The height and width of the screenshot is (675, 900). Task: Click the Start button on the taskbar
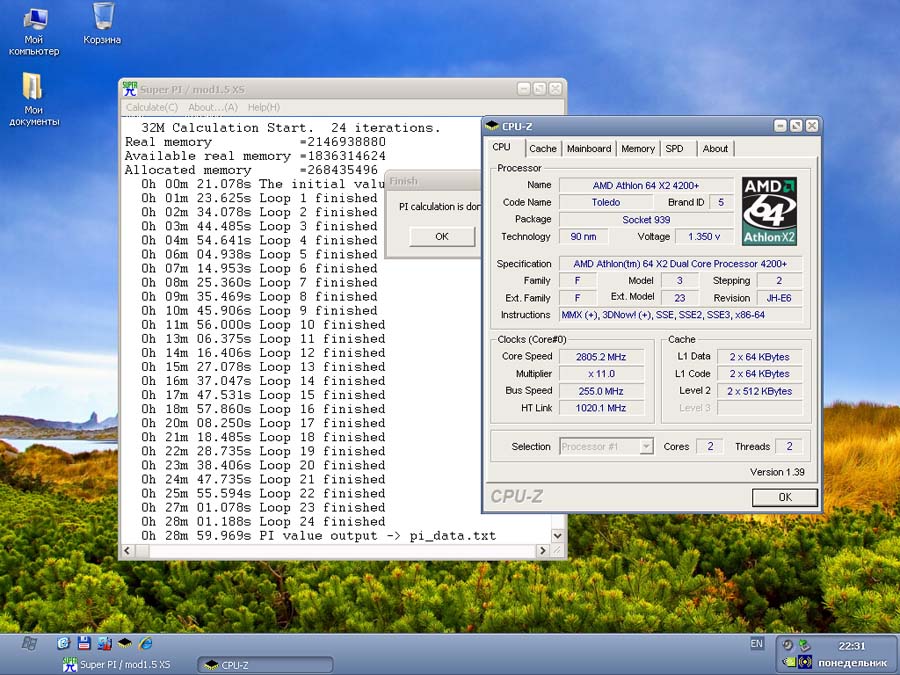click(x=29, y=643)
